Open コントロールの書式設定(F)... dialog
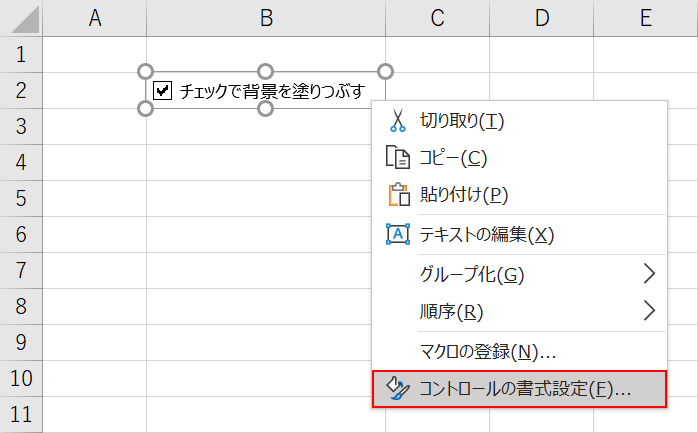 pos(519,389)
